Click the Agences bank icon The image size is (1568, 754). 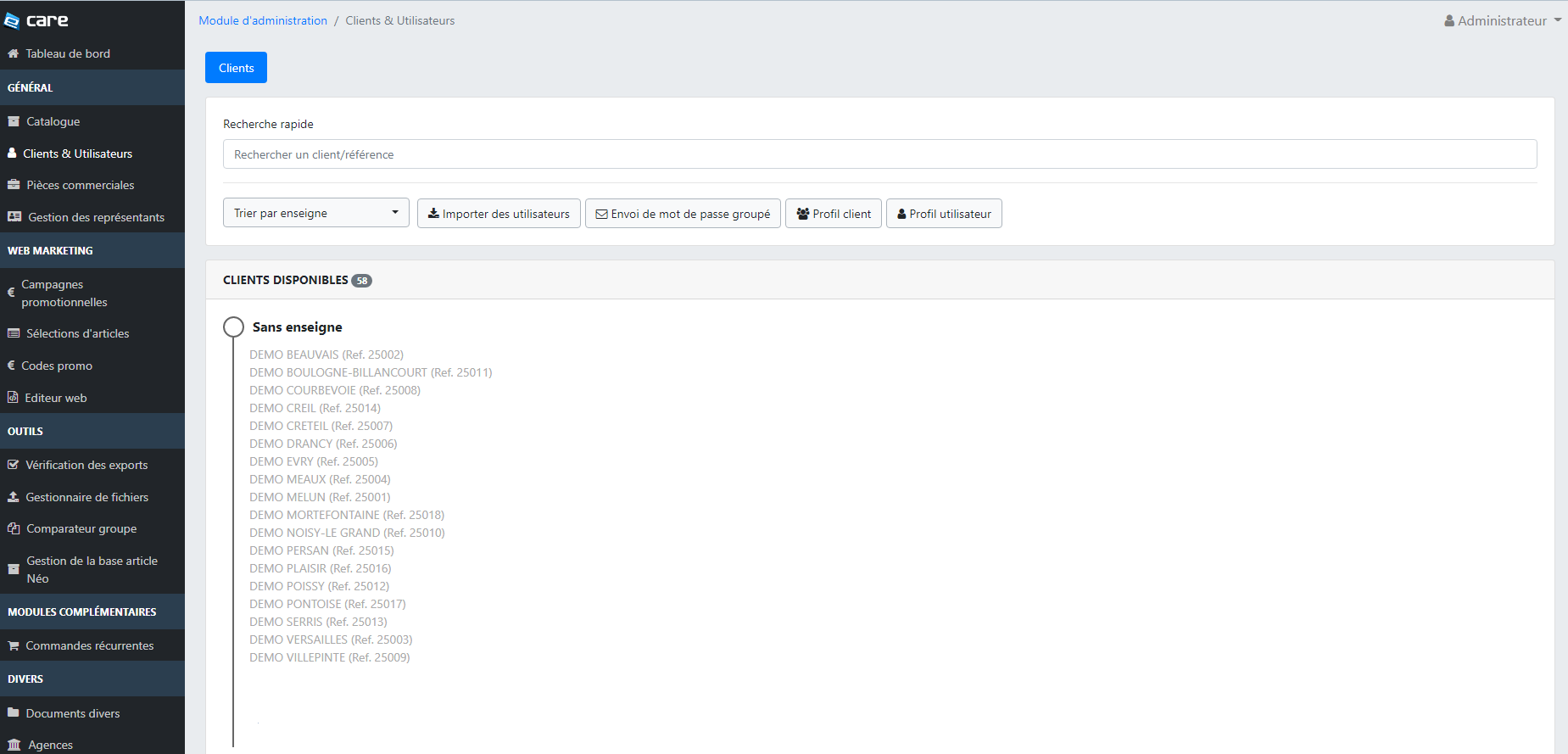coord(14,745)
